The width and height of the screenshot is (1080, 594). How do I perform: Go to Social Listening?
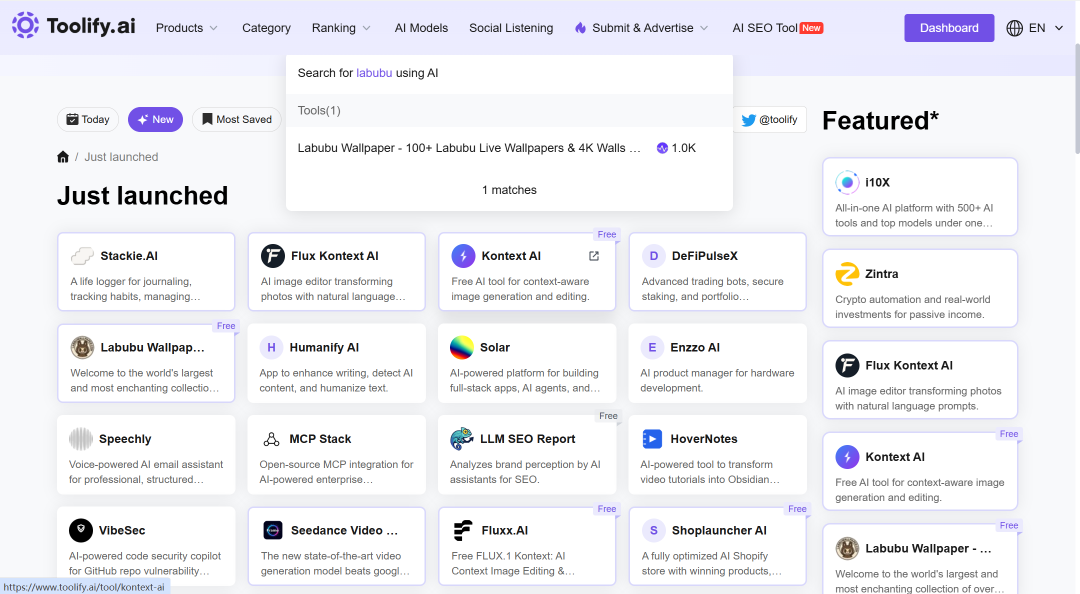coord(511,28)
